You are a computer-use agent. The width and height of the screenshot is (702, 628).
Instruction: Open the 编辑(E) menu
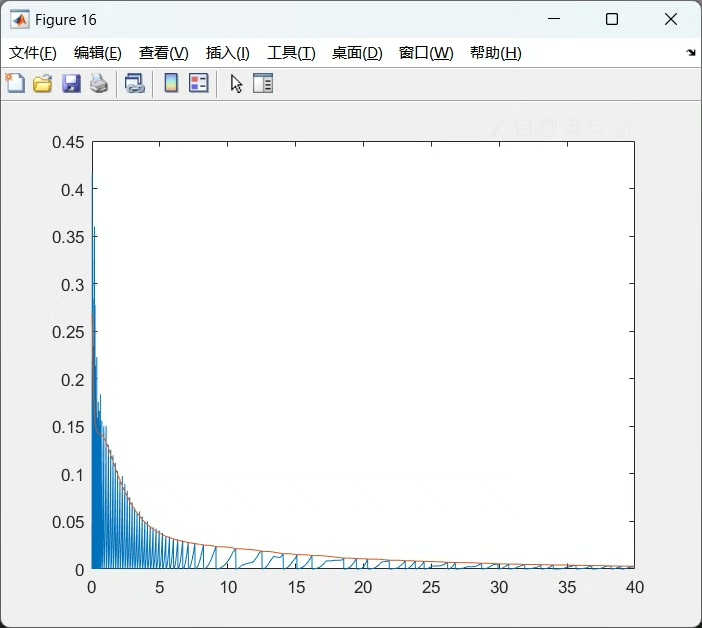pos(98,53)
